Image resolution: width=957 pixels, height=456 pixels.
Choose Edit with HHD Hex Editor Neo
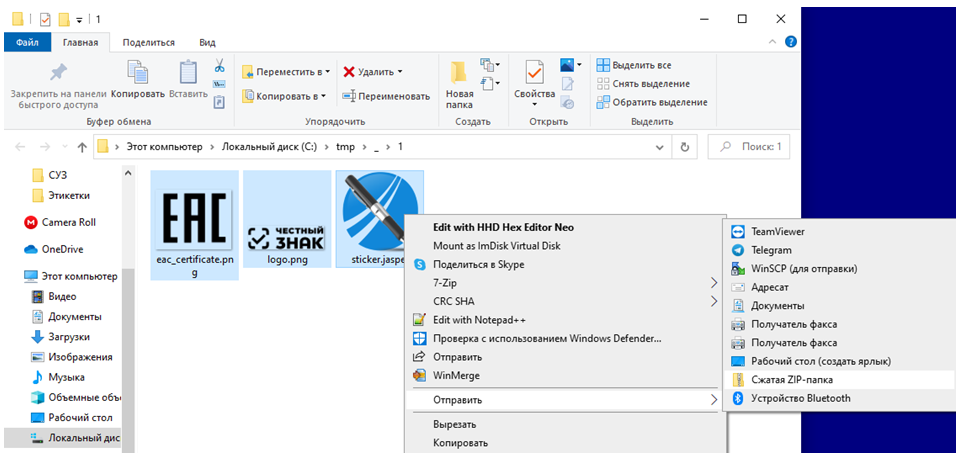point(504,227)
